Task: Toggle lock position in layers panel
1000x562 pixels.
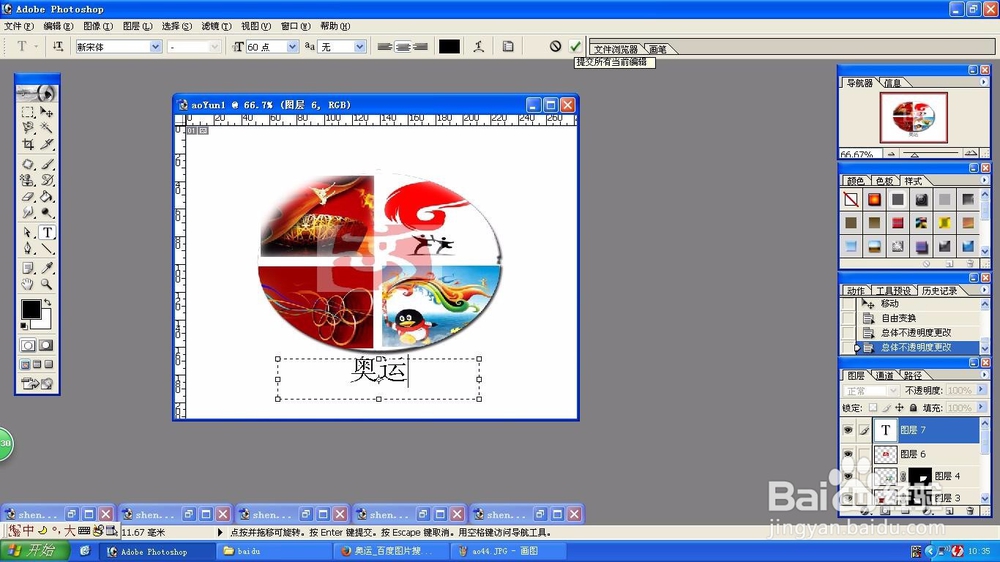Action: click(899, 408)
